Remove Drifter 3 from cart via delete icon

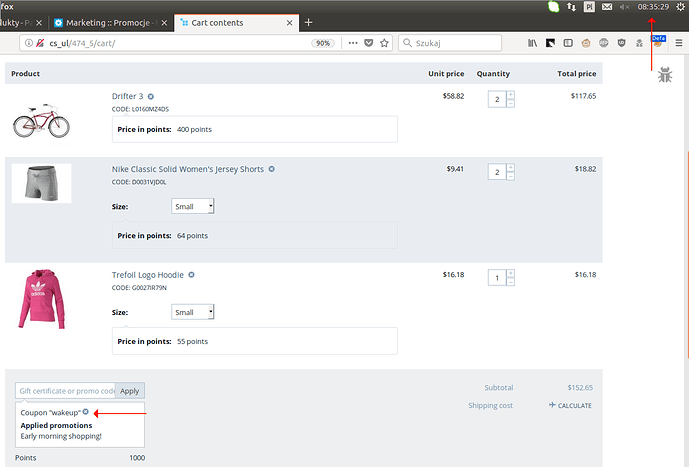pos(151,97)
